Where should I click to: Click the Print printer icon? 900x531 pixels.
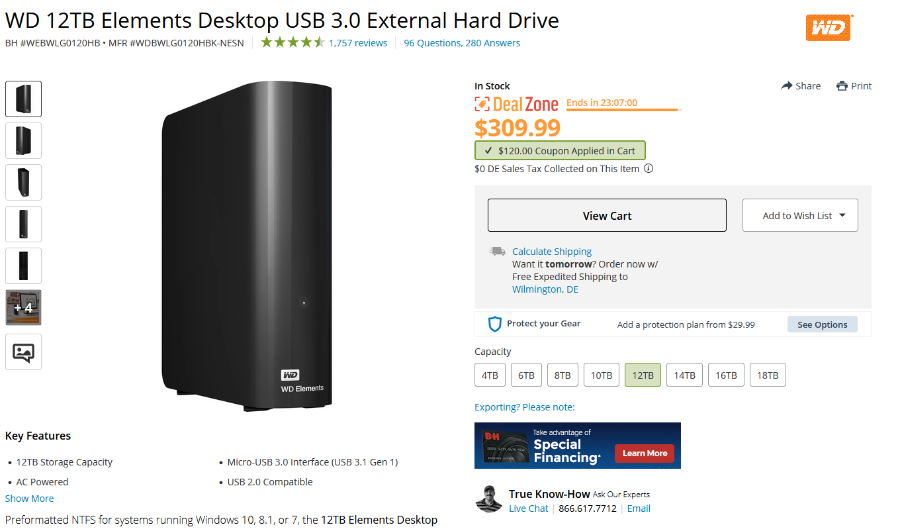(841, 86)
